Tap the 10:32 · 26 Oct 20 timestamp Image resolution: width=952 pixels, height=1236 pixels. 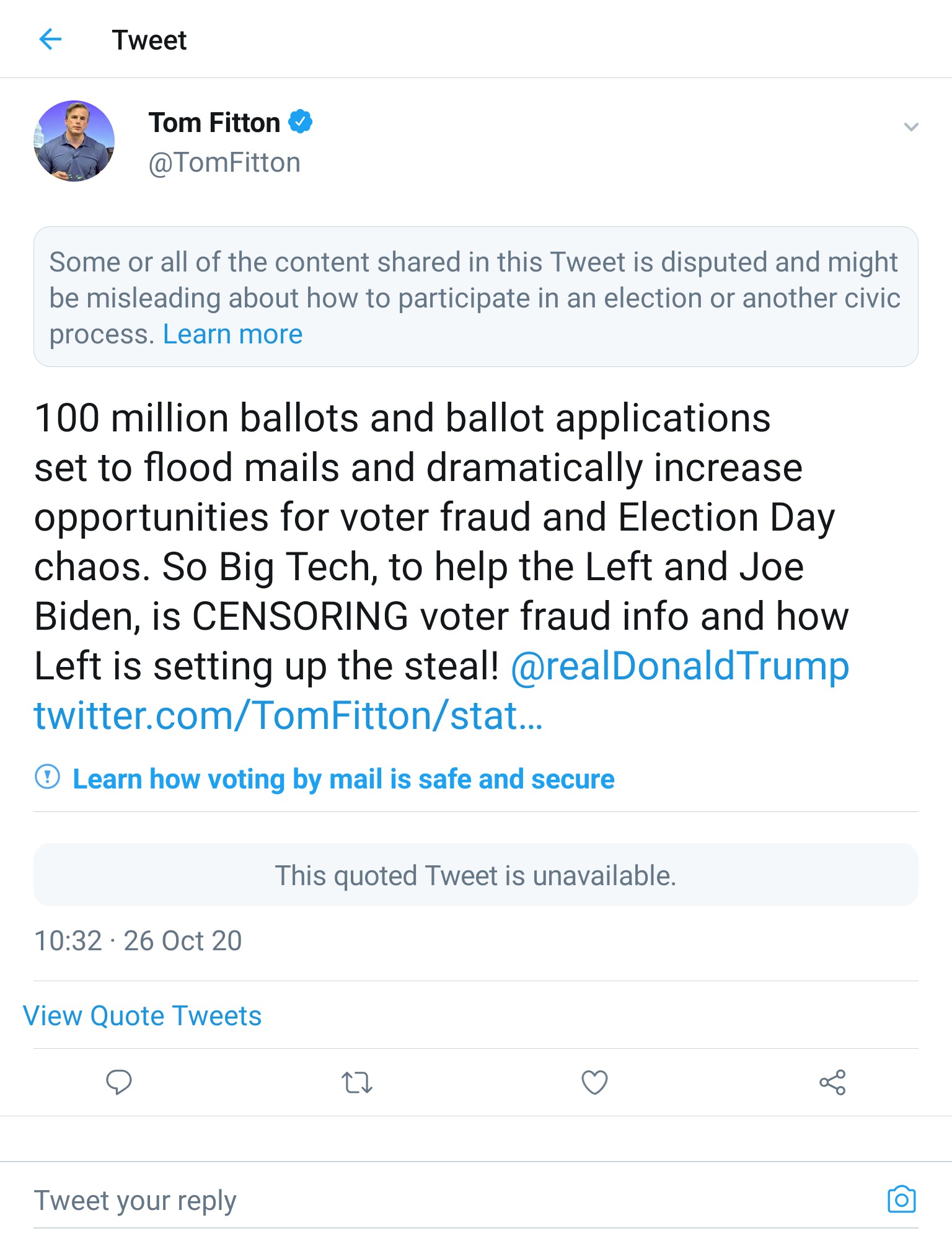(x=138, y=941)
